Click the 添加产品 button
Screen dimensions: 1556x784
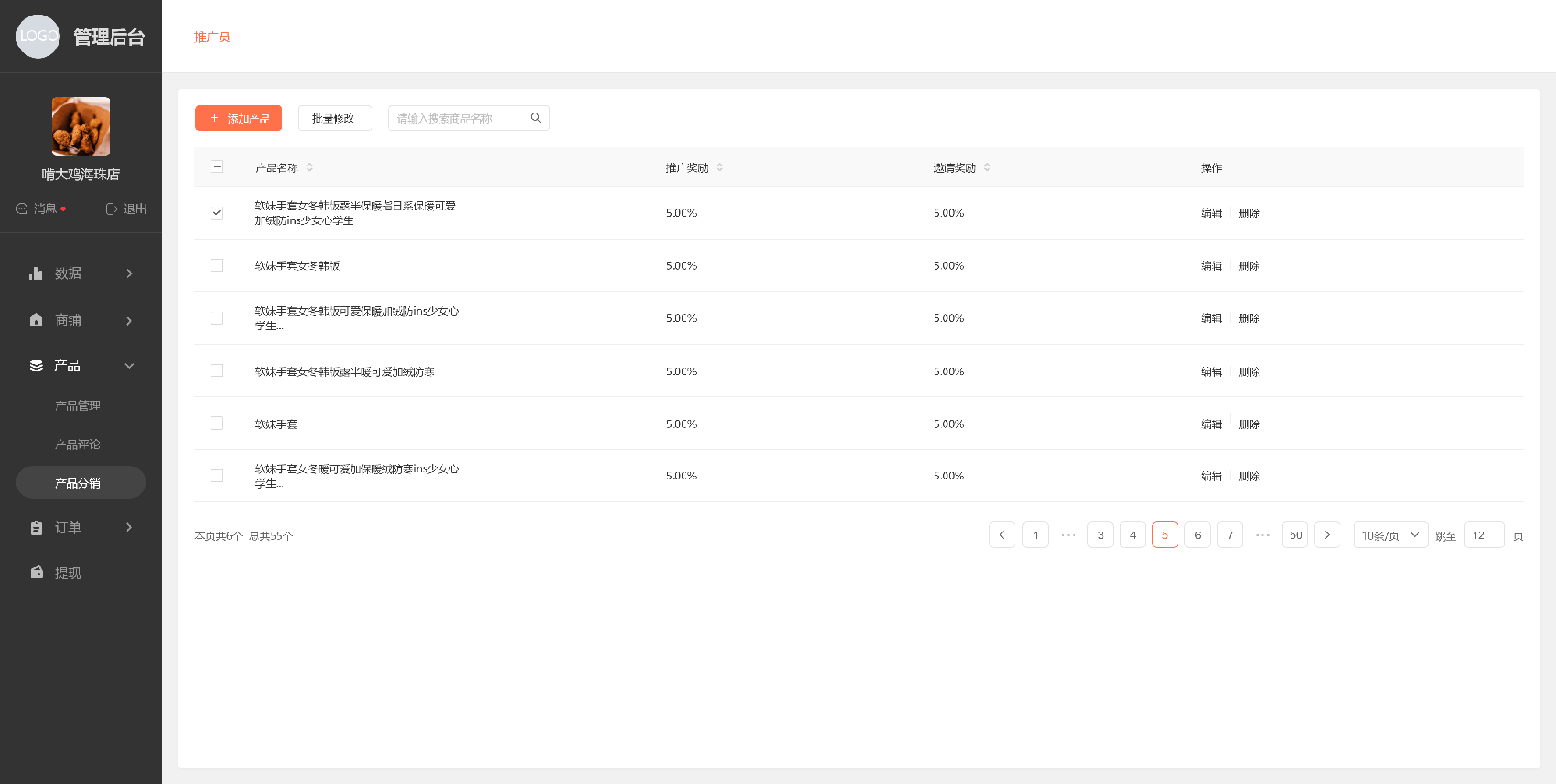(238, 118)
